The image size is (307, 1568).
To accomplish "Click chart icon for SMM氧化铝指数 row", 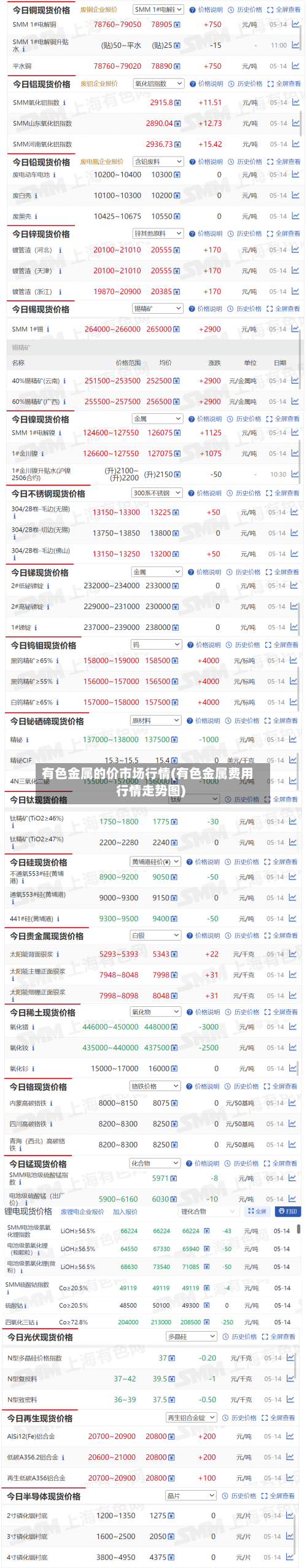I will click(x=295, y=103).
